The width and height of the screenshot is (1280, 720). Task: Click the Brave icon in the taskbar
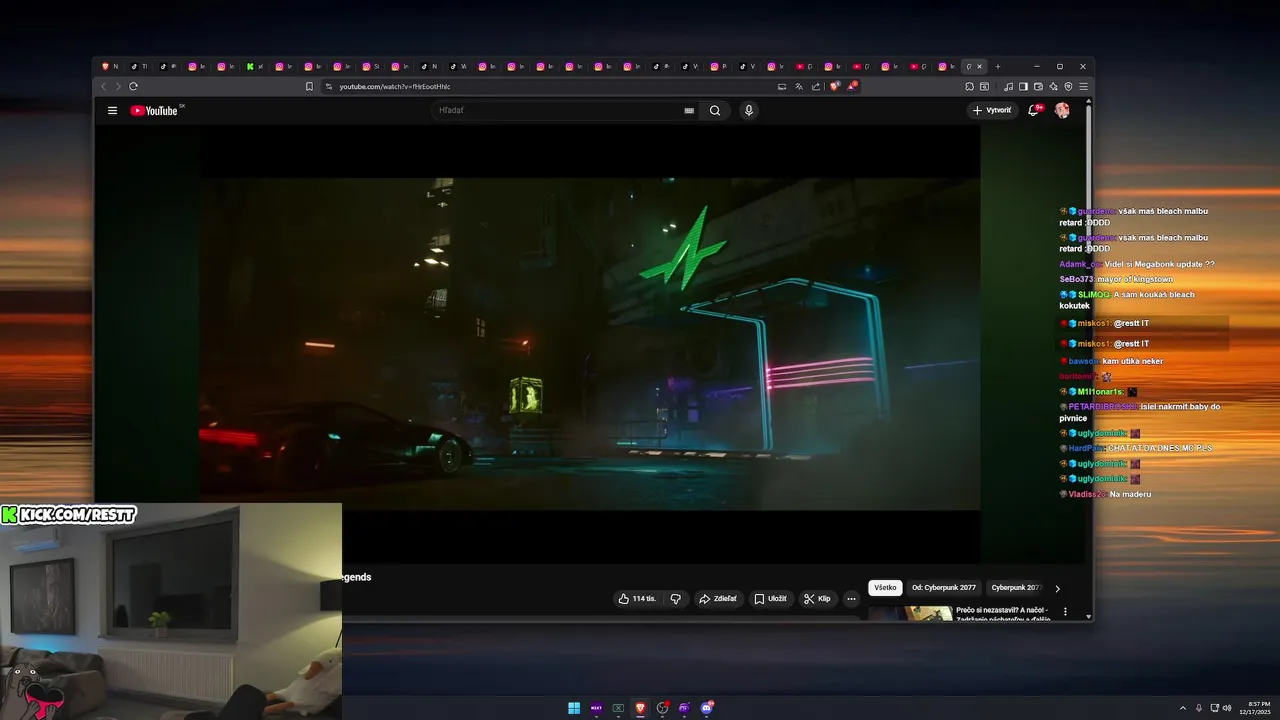click(640, 708)
